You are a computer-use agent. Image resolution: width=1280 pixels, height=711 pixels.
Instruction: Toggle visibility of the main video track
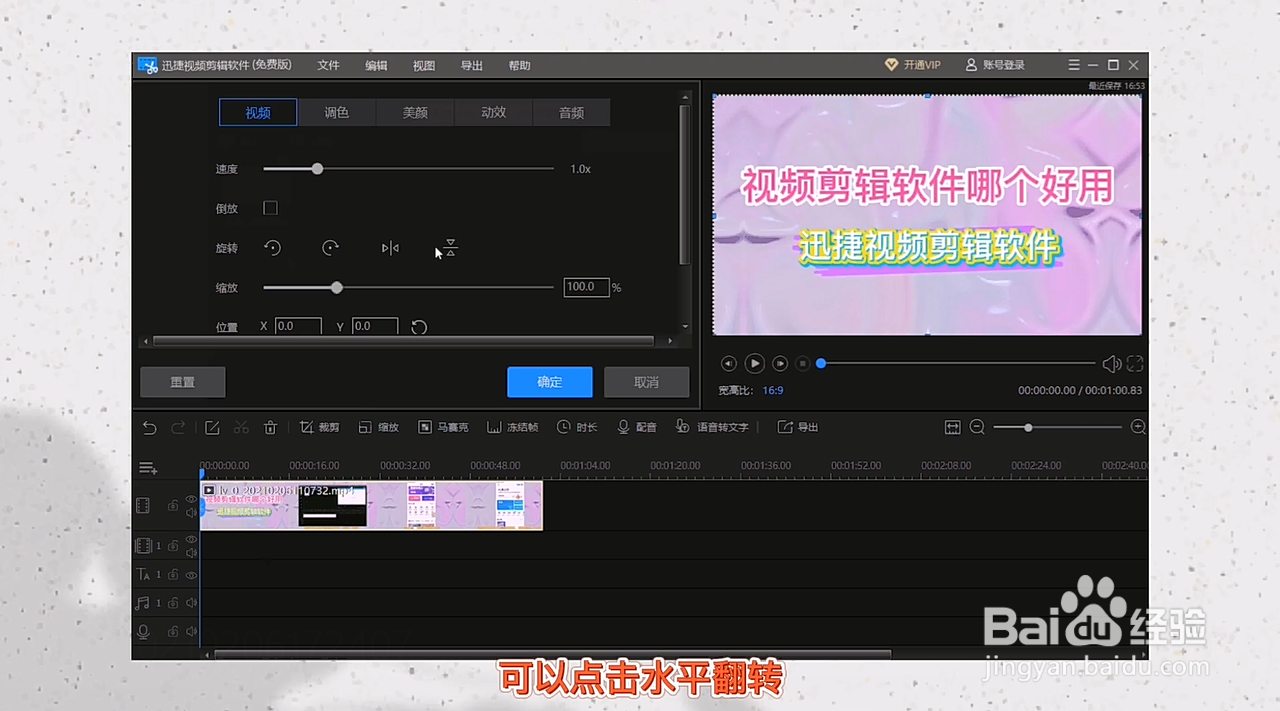point(191,499)
